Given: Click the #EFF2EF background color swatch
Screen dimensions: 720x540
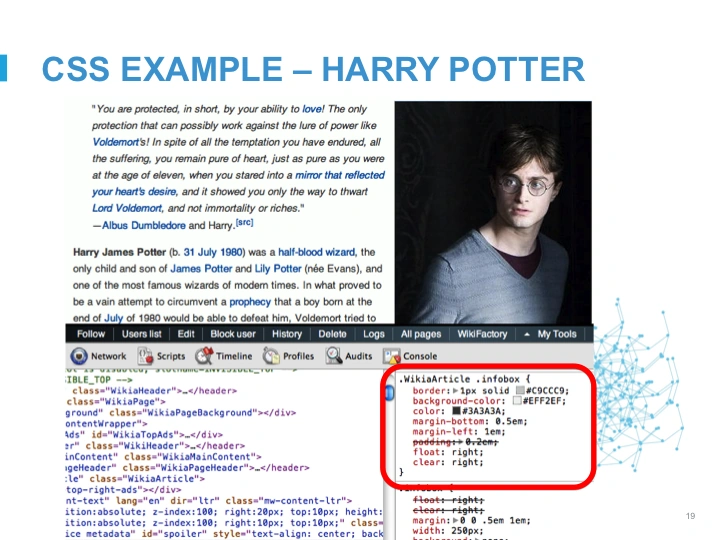Looking at the screenshot, I should tap(516, 400).
